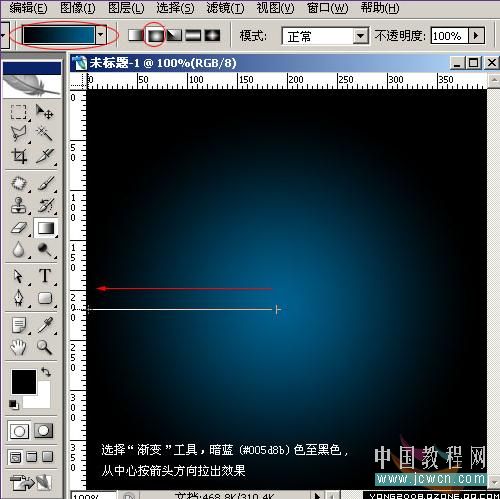
Task: Select the Path Selection tool
Action: tap(18, 276)
